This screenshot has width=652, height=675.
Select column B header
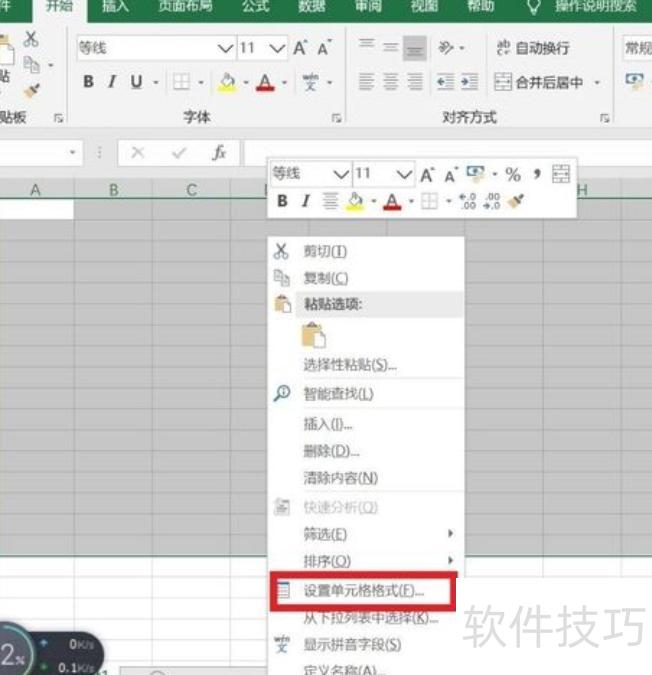pos(114,189)
